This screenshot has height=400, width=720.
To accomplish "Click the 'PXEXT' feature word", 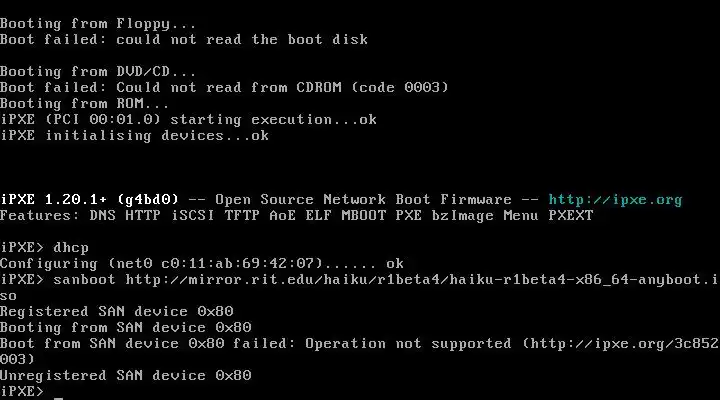I will 571,216.
